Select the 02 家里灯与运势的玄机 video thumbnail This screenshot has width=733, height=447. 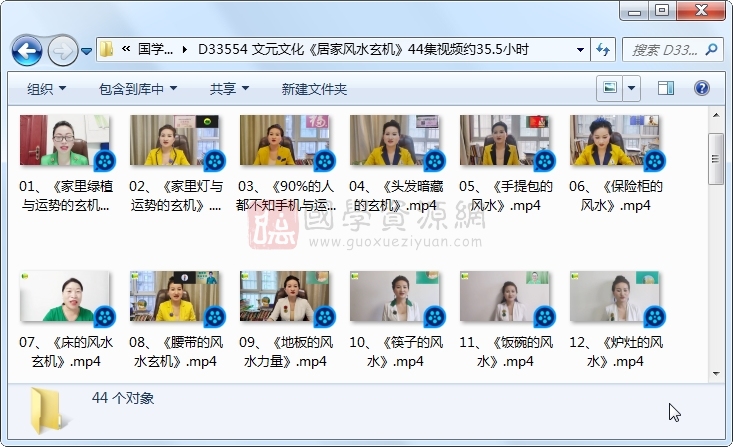(175, 140)
